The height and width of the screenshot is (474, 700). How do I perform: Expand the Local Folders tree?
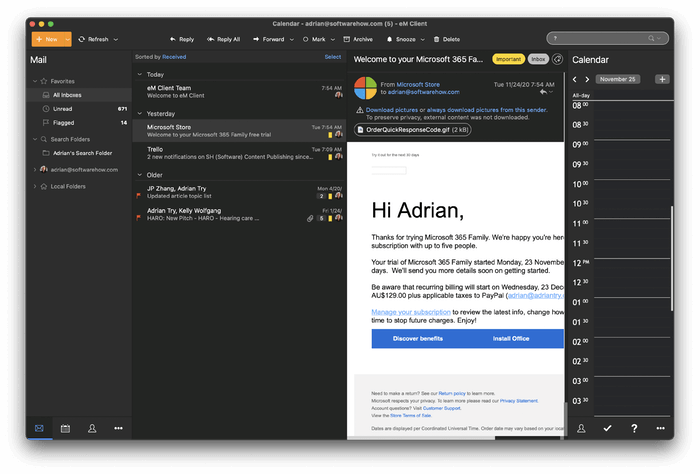click(x=35, y=186)
